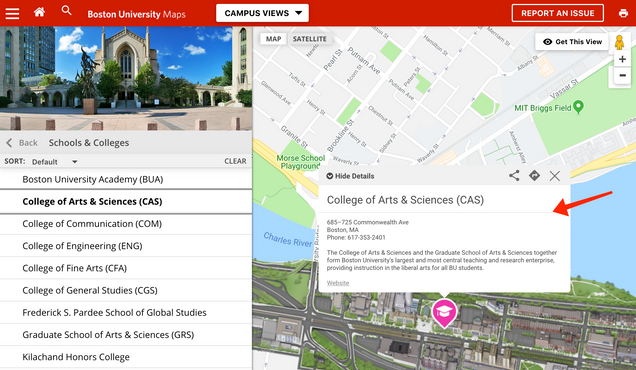Click the Report an Issue button
The image size is (636, 370).
(558, 13)
